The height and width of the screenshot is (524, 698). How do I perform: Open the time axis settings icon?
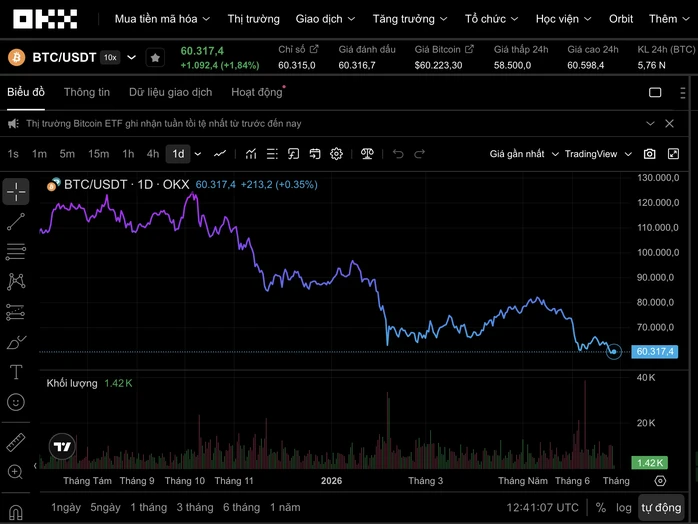[660, 481]
